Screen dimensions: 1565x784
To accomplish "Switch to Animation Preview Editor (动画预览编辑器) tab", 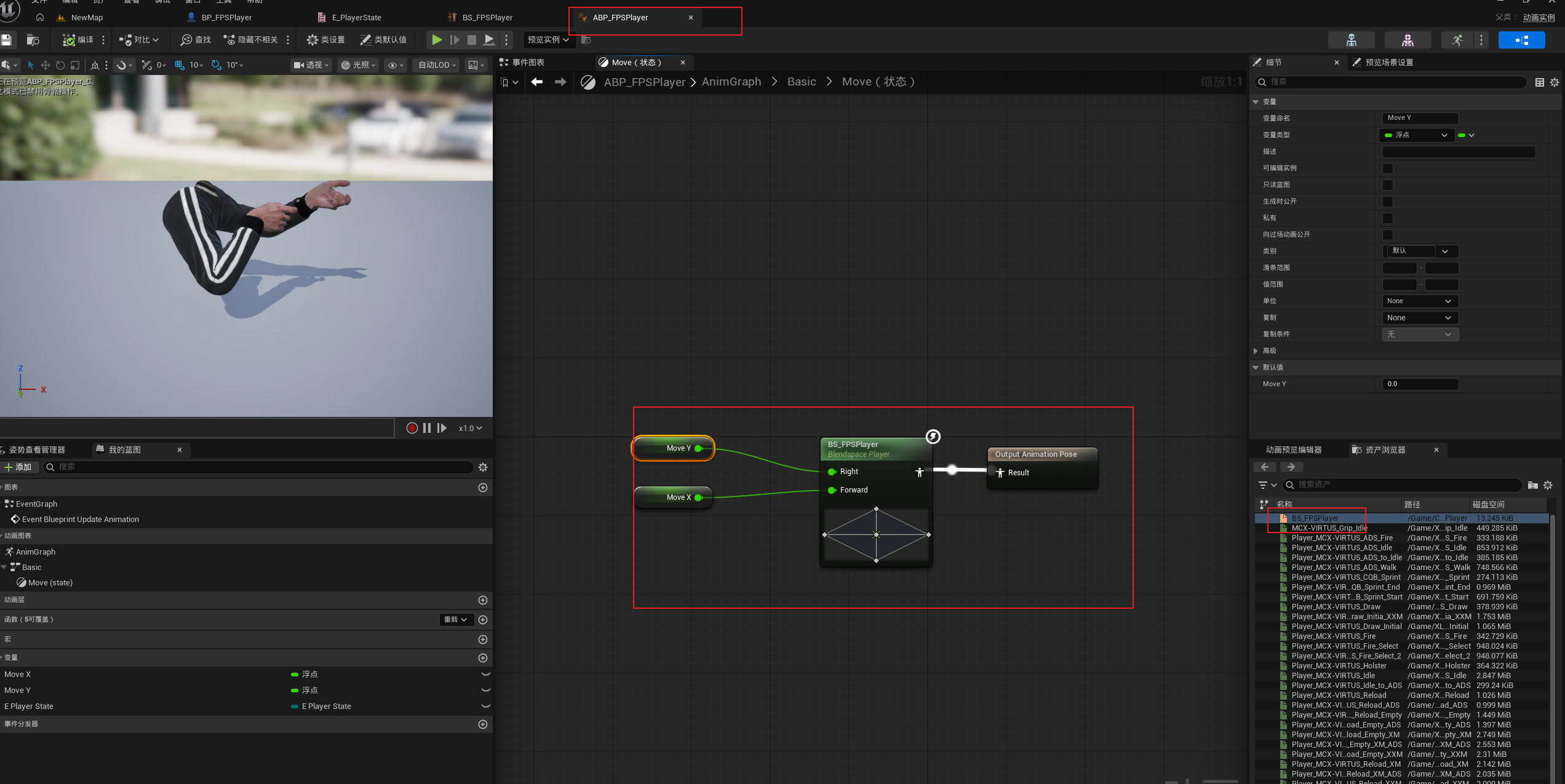I will click(1294, 450).
